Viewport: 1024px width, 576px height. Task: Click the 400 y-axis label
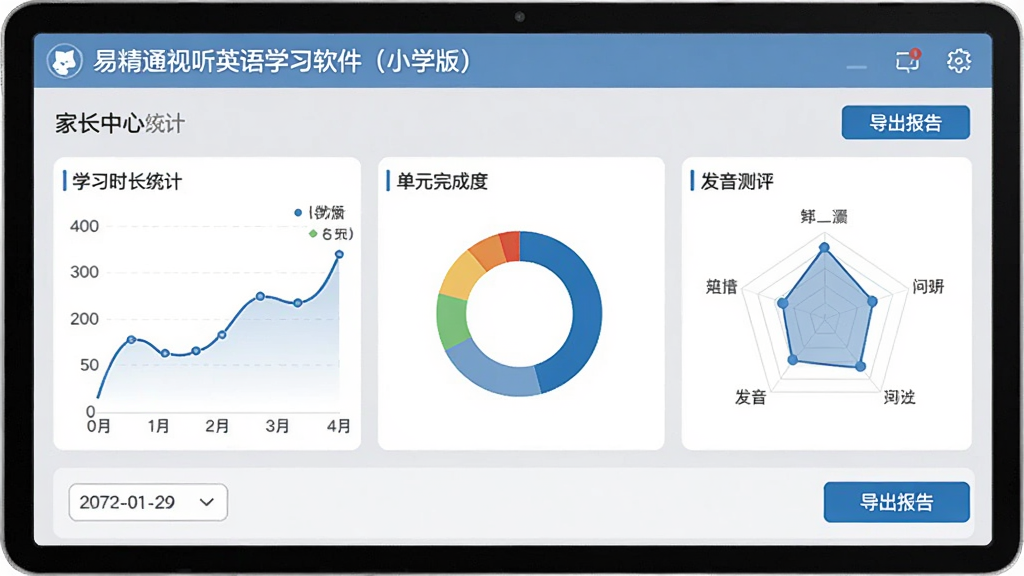point(84,227)
